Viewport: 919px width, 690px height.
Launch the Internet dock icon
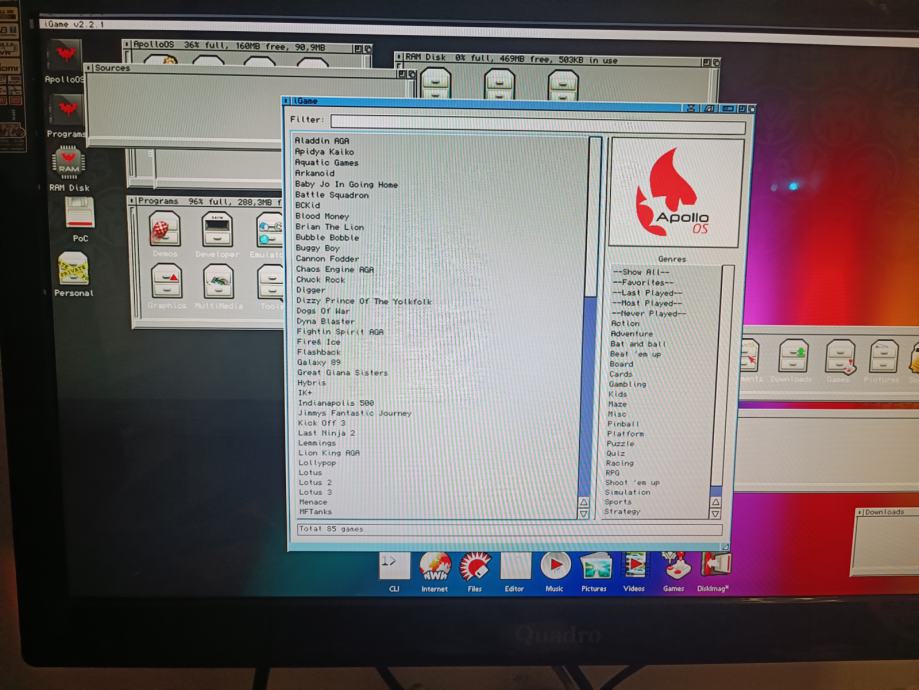coord(434,567)
